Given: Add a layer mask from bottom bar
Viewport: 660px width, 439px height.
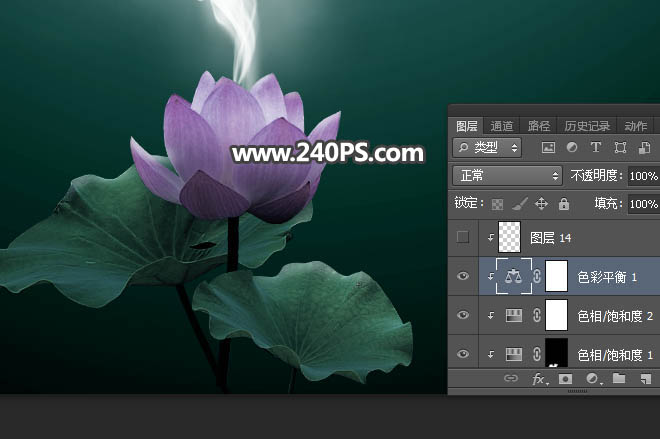Looking at the screenshot, I should coord(565,379).
